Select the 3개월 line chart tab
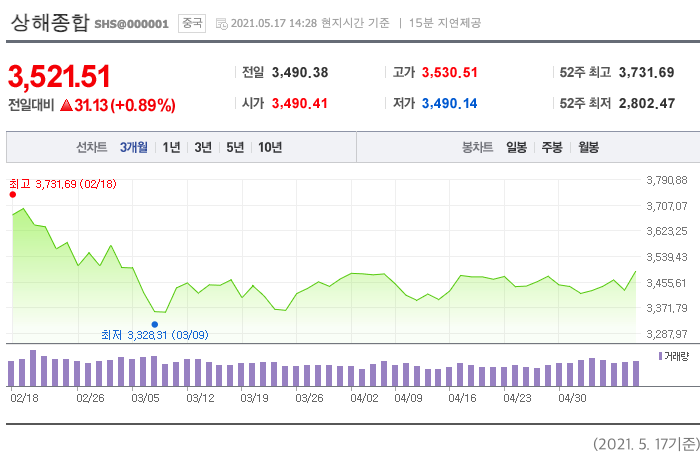 coord(134,147)
